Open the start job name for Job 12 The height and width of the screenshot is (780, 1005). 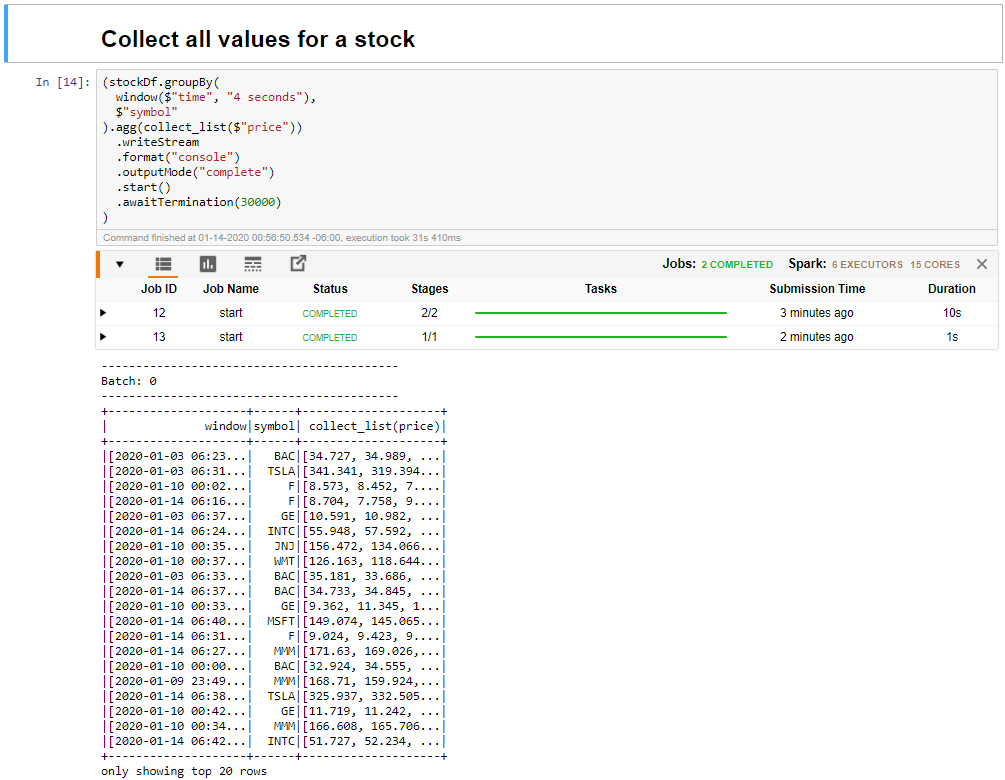pos(231,312)
